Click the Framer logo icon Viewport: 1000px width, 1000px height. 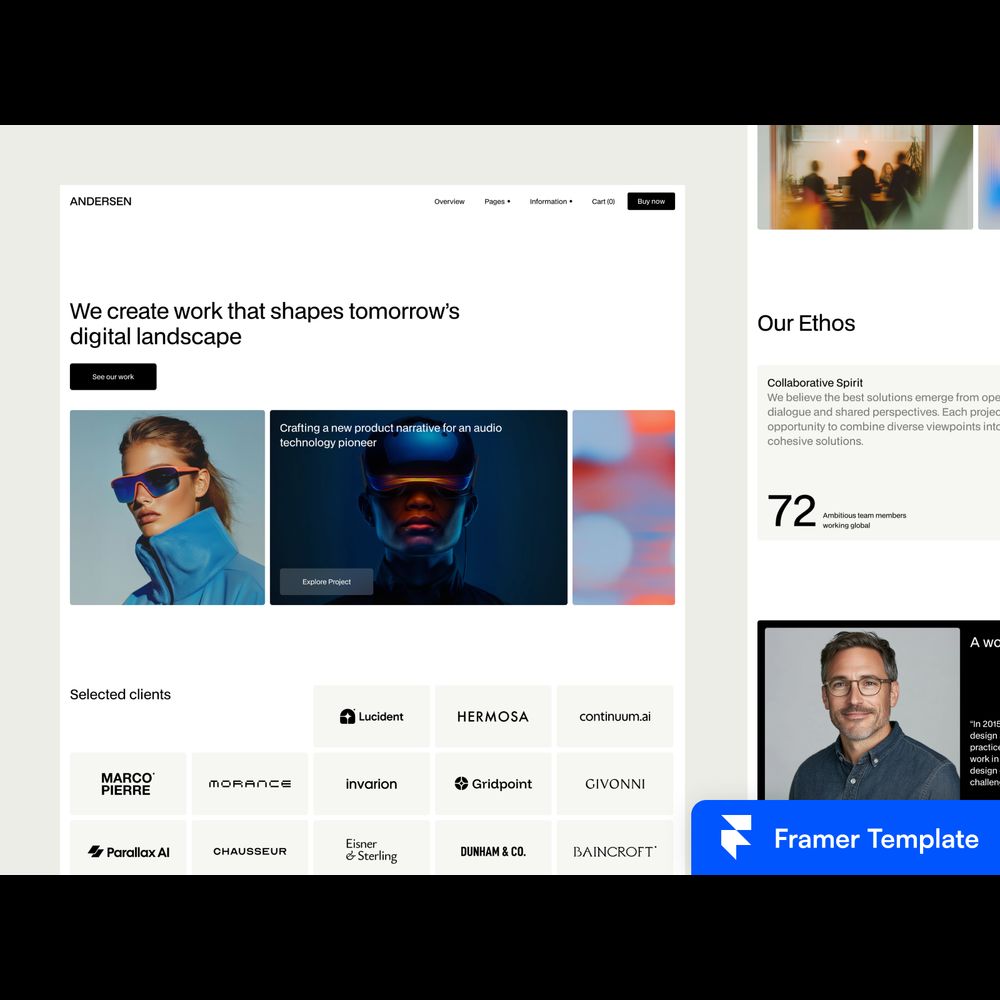pos(736,838)
